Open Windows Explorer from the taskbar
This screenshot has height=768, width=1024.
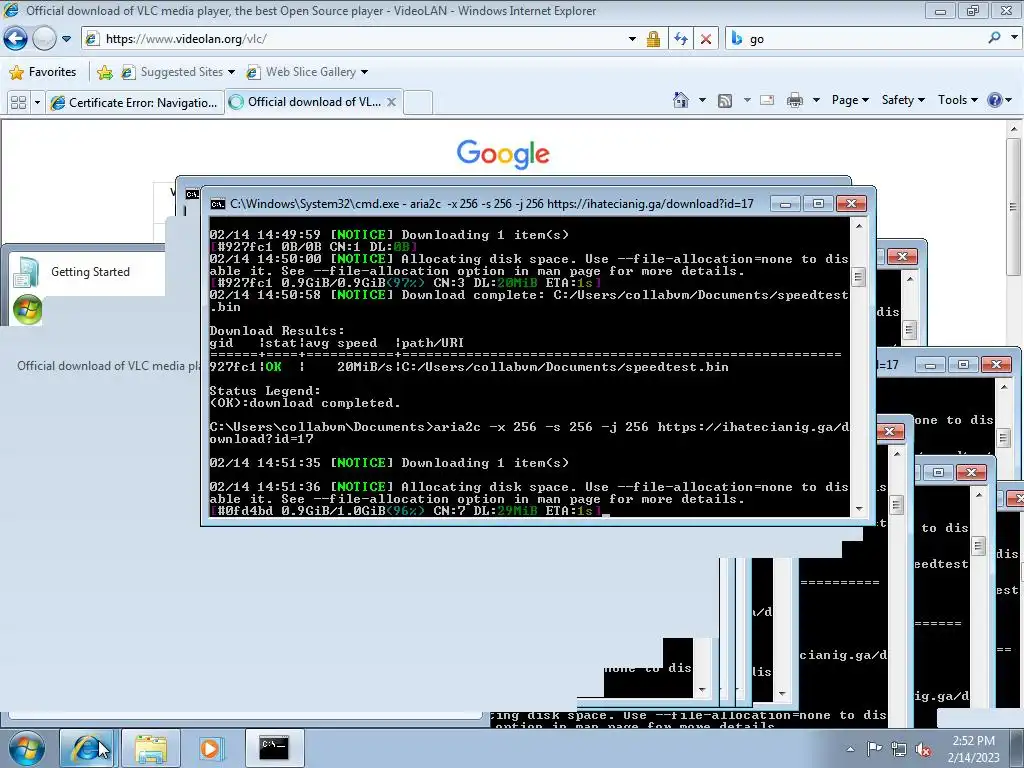(150, 748)
